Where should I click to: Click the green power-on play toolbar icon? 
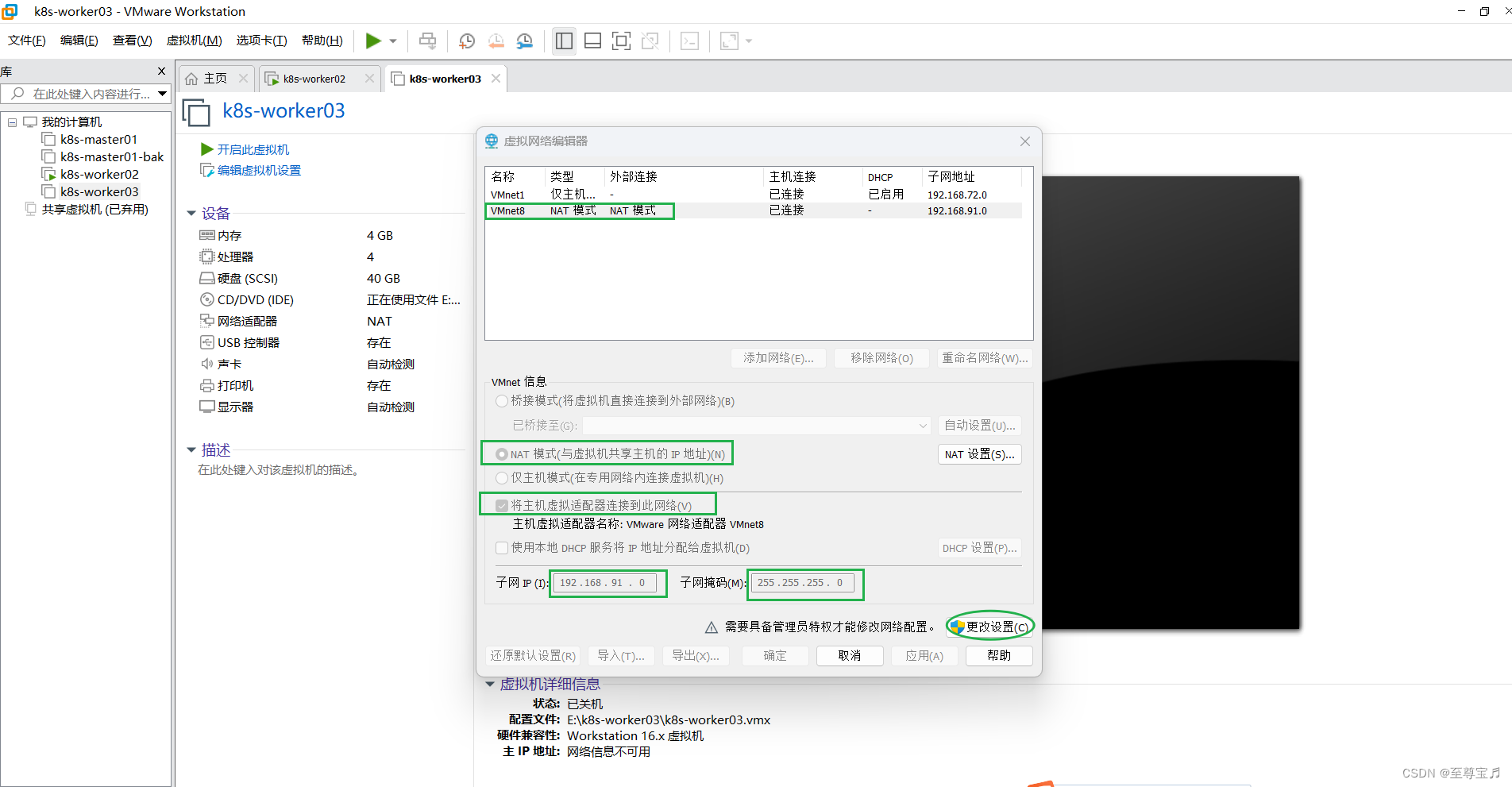pyautogui.click(x=372, y=41)
